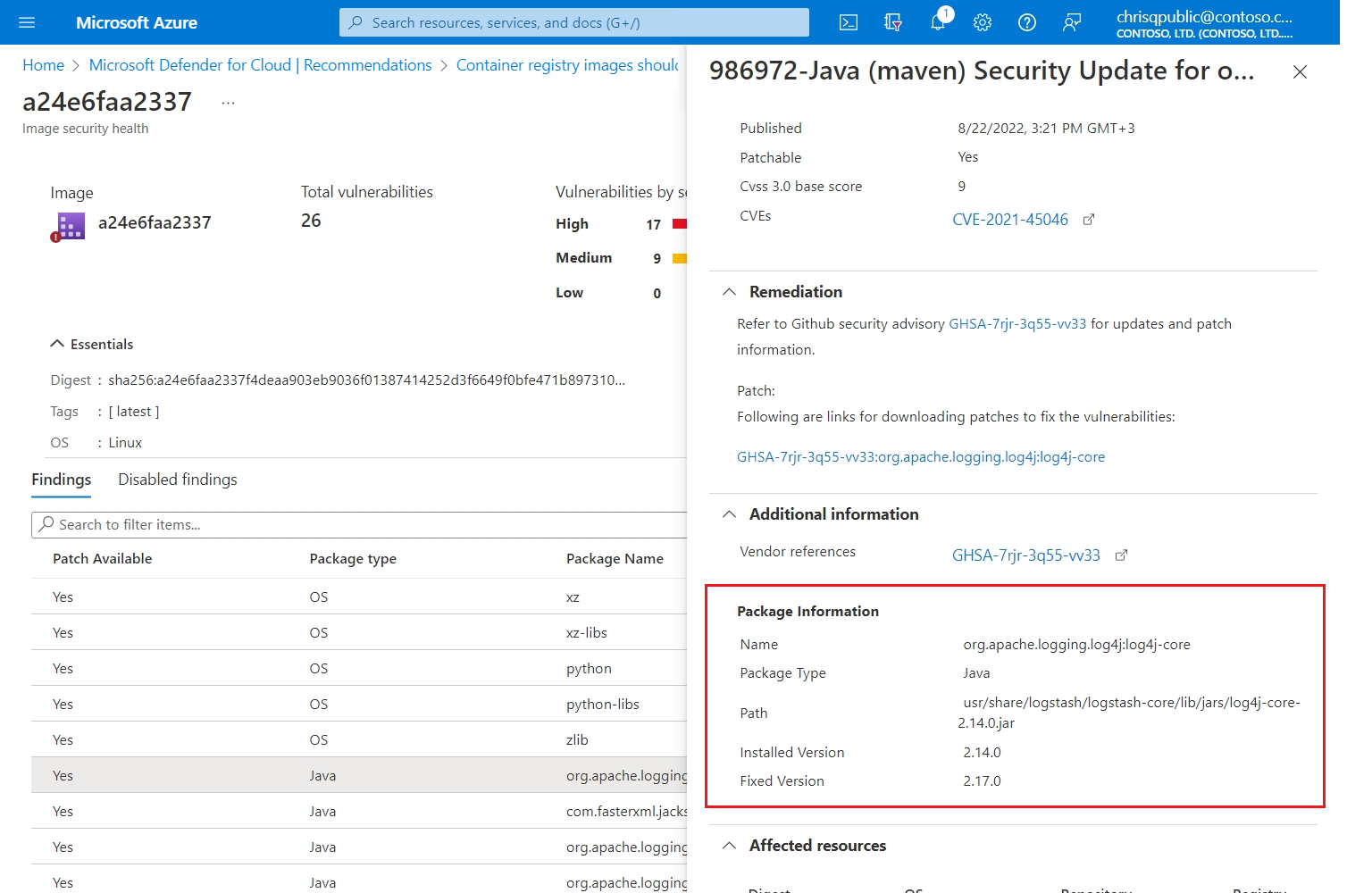
Task: Switch to the Findings tab
Action: (62, 480)
